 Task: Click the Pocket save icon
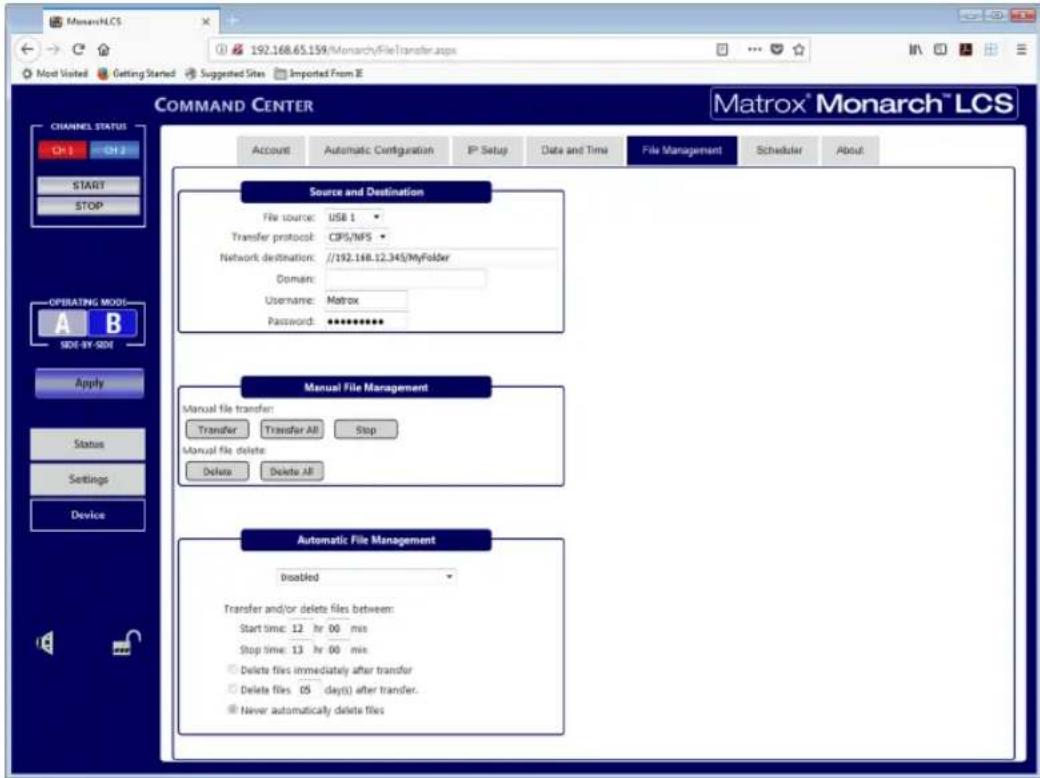click(x=777, y=50)
